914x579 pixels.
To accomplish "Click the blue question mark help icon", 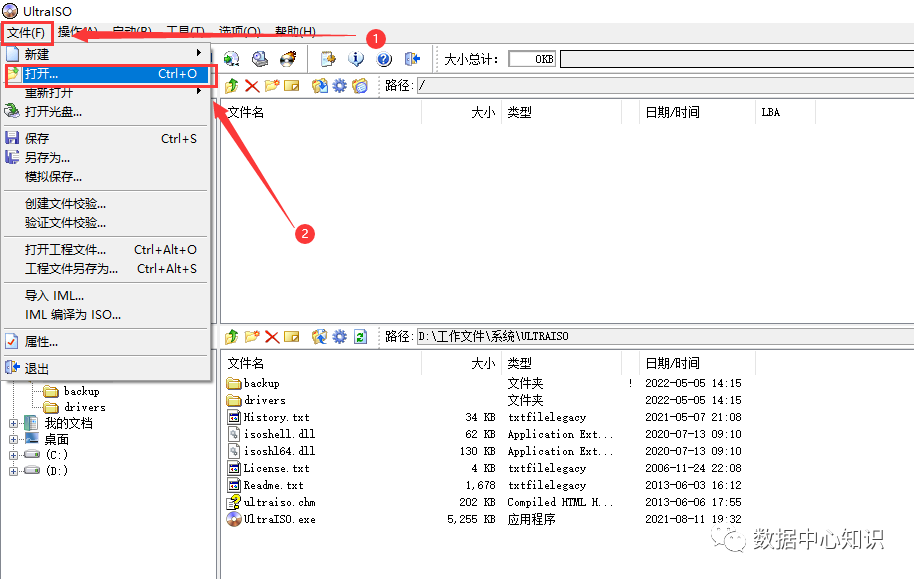I will coord(384,59).
